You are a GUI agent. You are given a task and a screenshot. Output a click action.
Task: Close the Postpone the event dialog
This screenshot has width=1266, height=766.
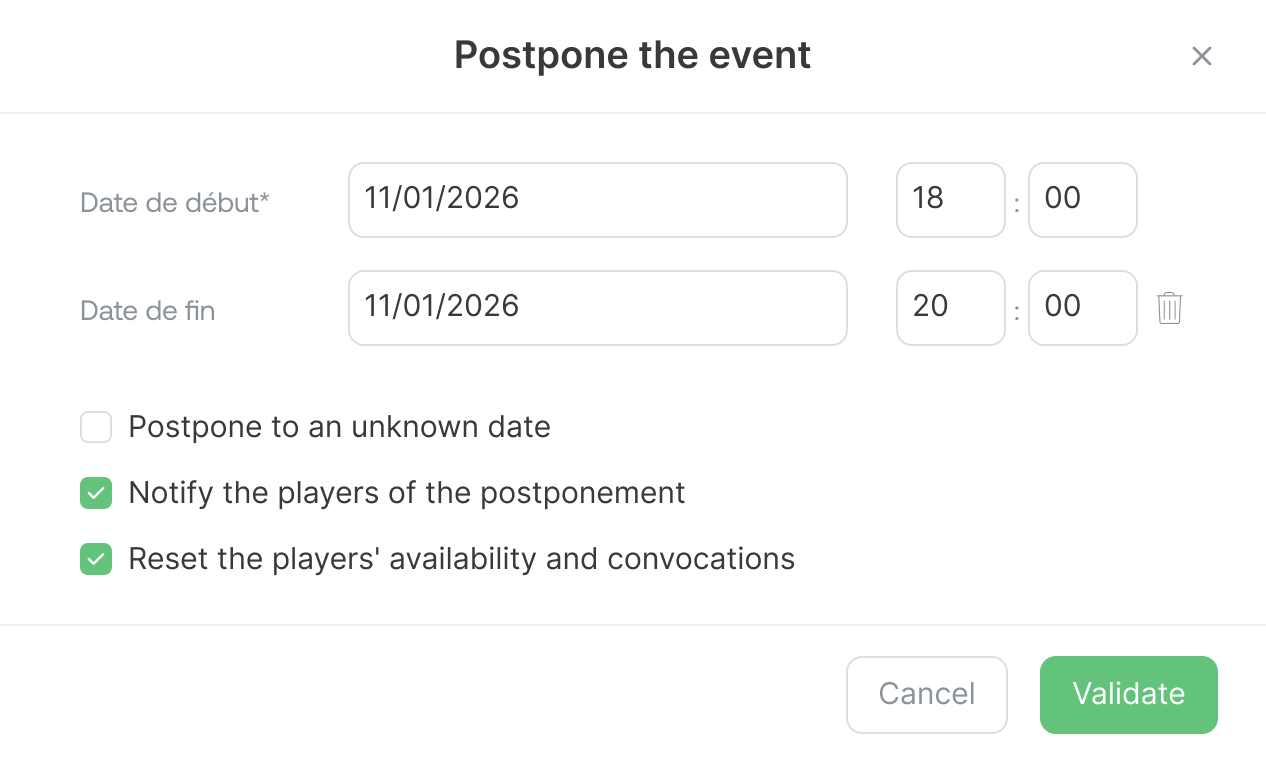coord(1201,56)
